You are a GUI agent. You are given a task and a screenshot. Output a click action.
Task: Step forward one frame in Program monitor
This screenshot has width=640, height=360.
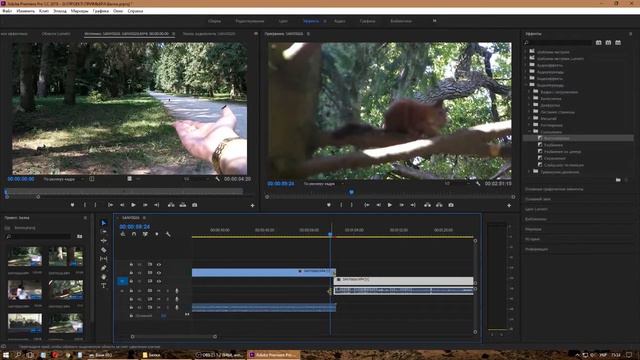[402, 205]
